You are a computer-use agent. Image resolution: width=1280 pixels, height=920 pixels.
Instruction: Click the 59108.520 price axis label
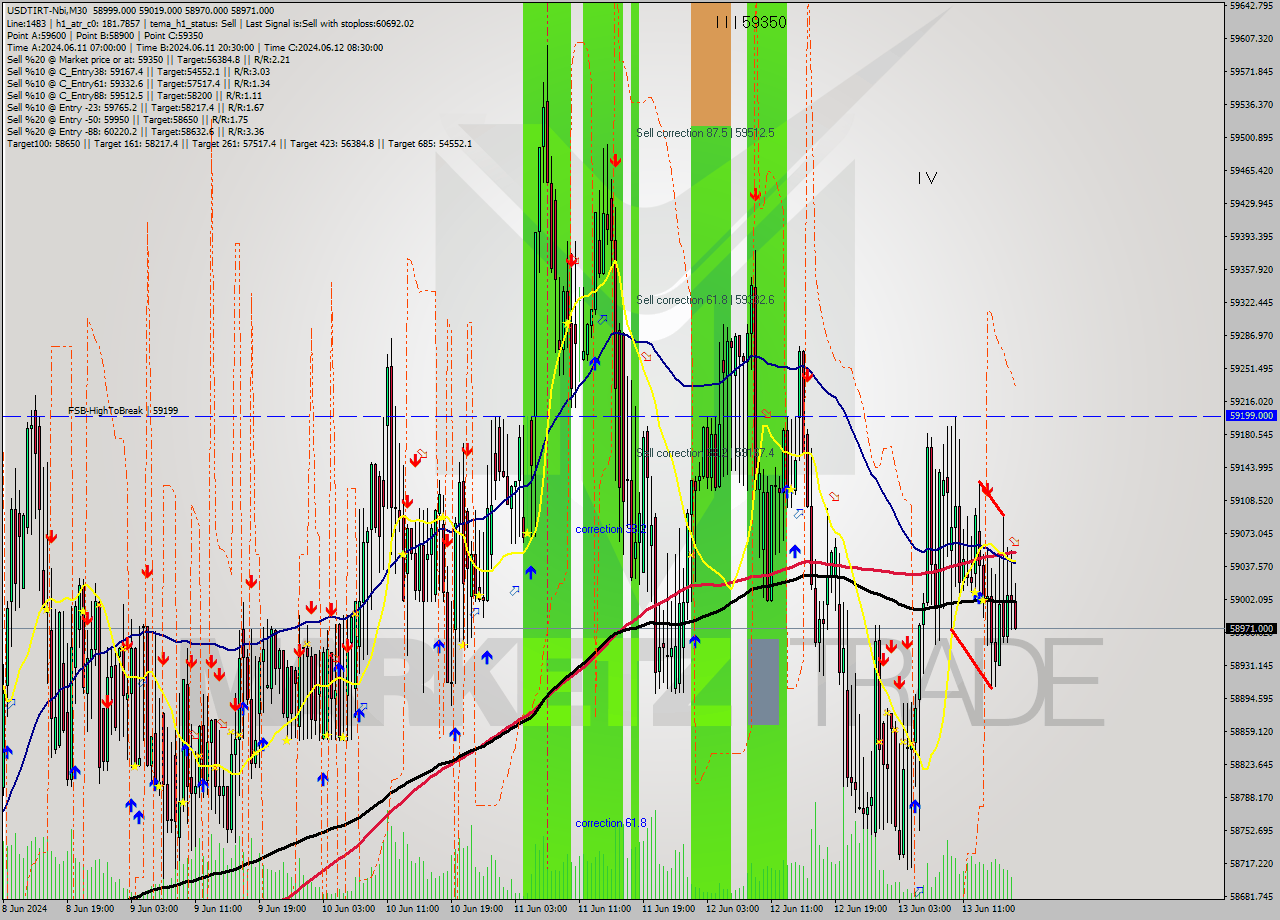point(1252,500)
